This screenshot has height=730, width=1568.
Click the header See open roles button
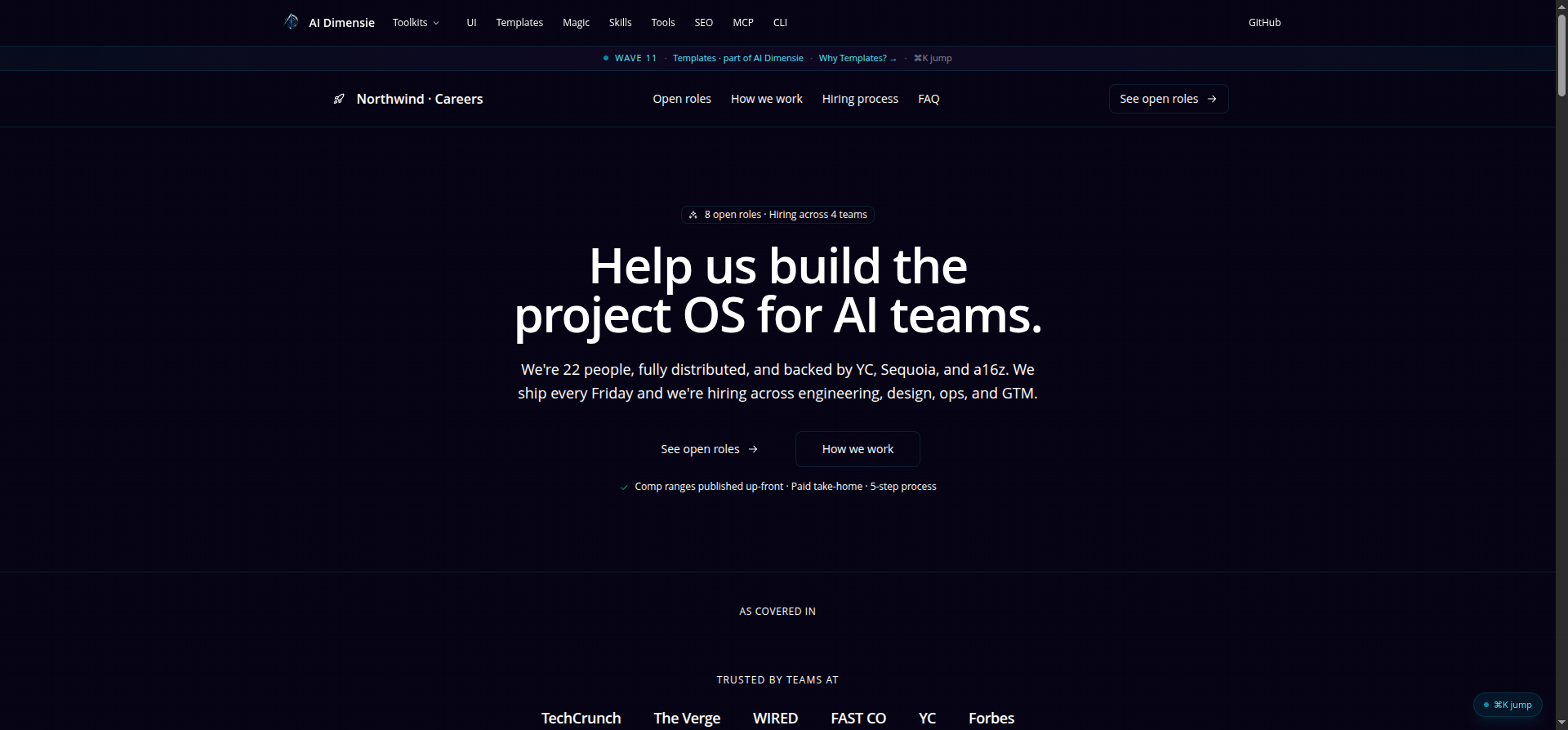tap(1169, 99)
